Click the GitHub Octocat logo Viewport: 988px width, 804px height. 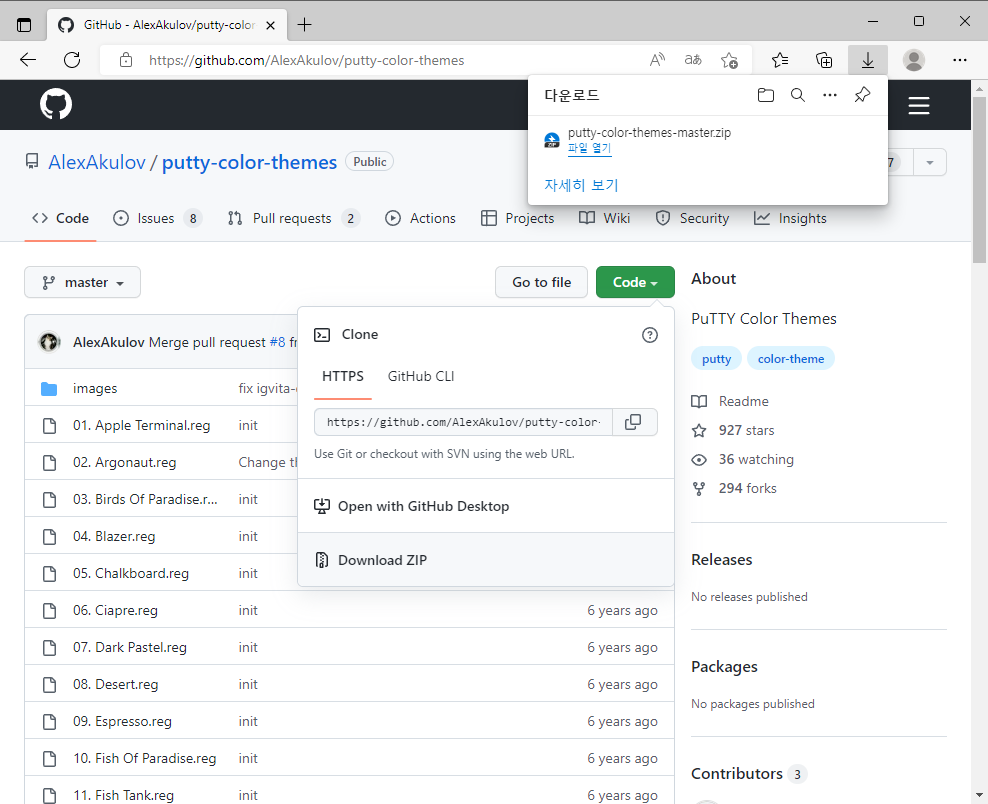[x=56, y=104]
